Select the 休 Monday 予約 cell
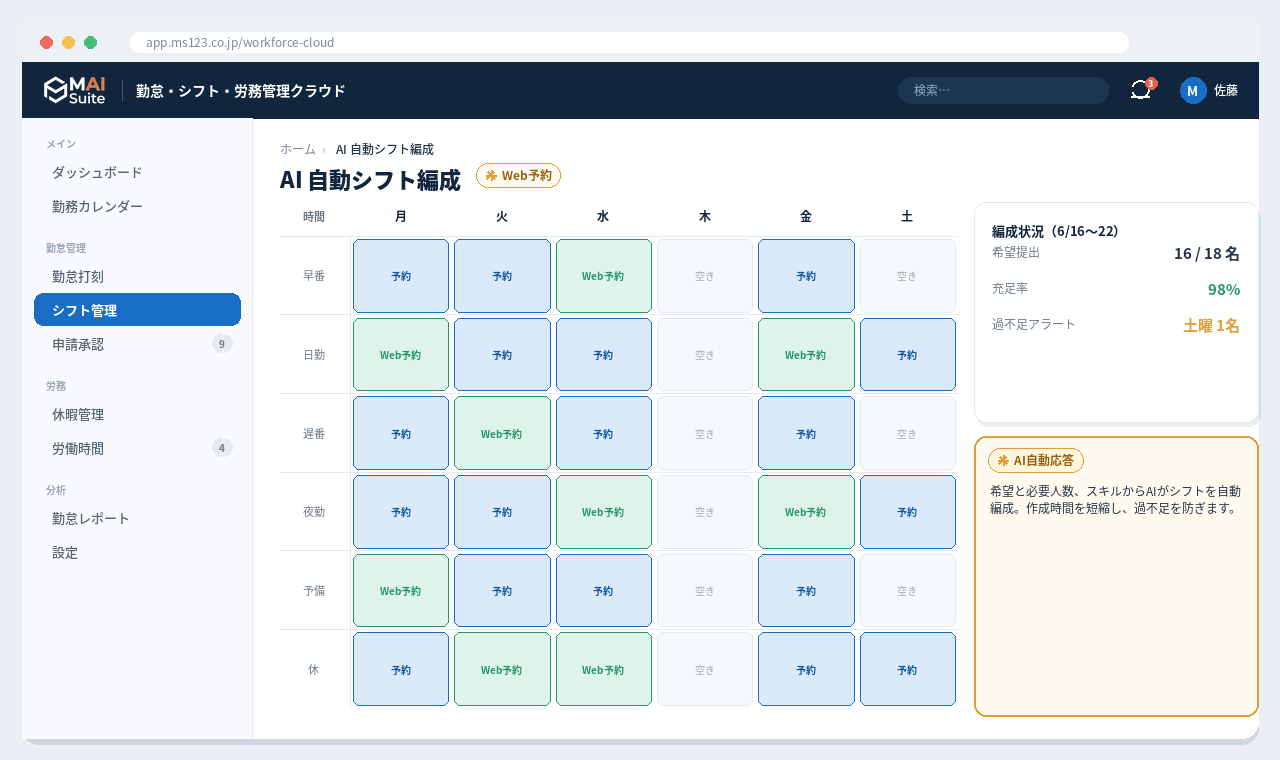 (401, 670)
